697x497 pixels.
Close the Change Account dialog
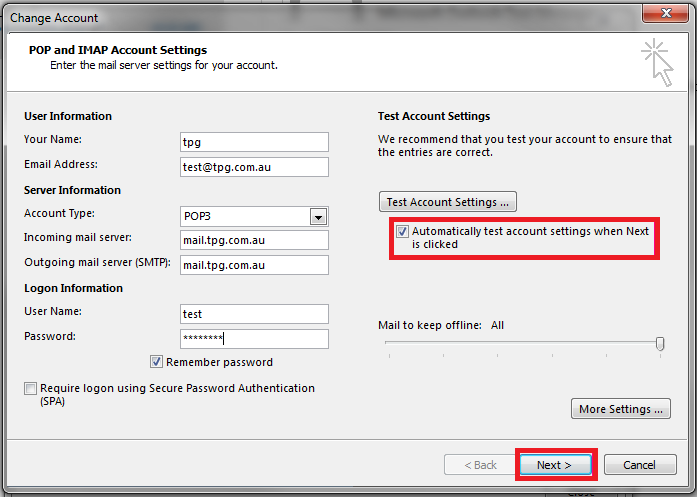point(665,13)
